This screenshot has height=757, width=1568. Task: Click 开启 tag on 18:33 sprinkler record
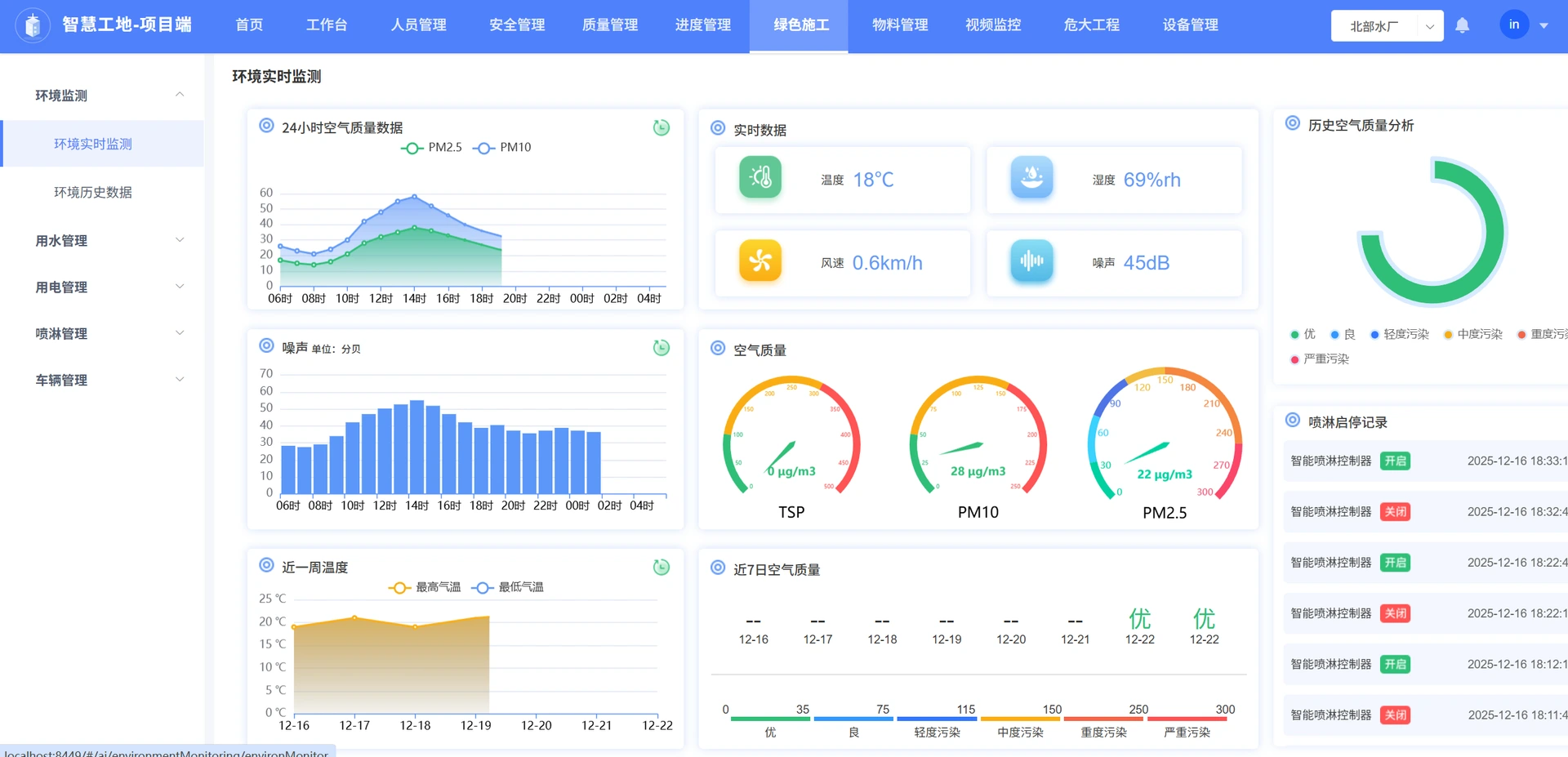click(x=1396, y=461)
